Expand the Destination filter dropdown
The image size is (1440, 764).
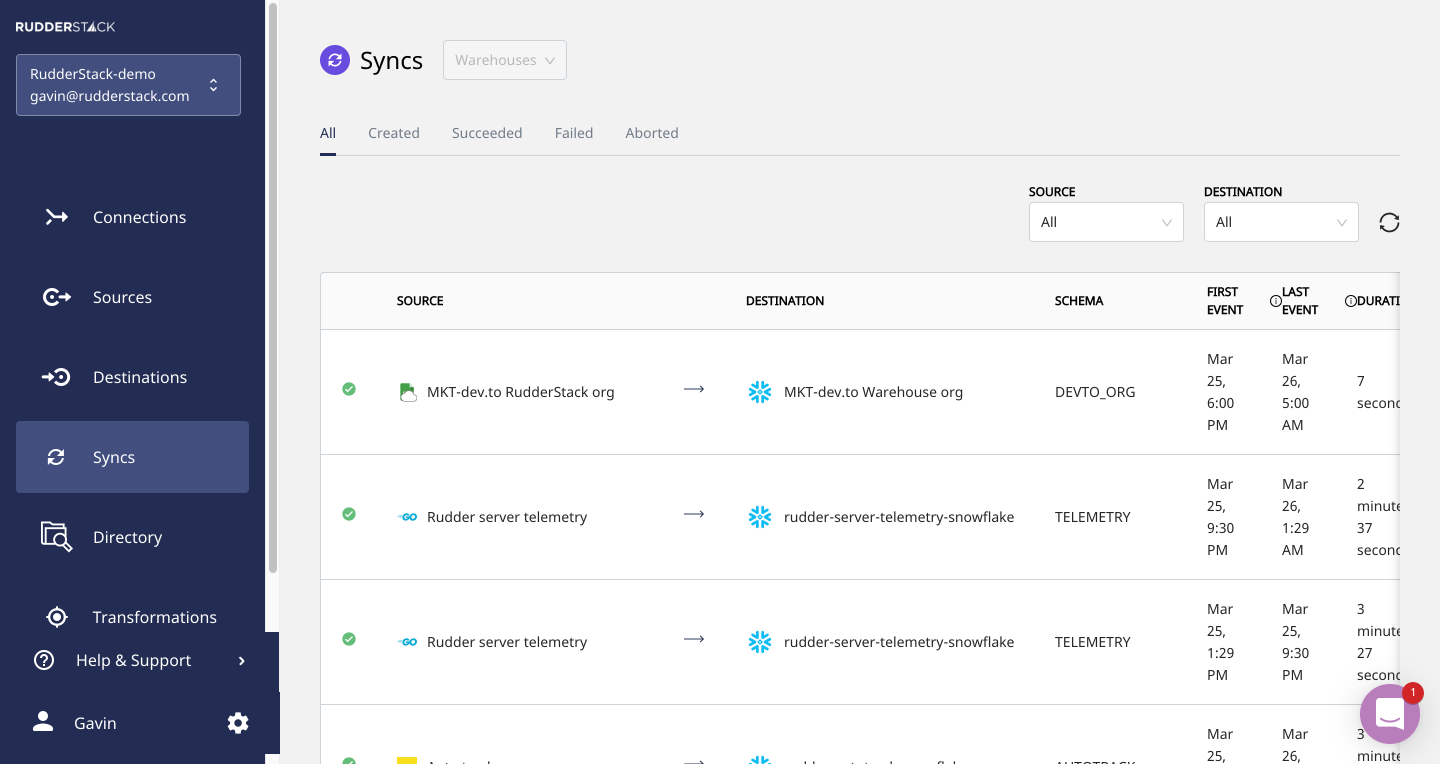[x=1281, y=222]
